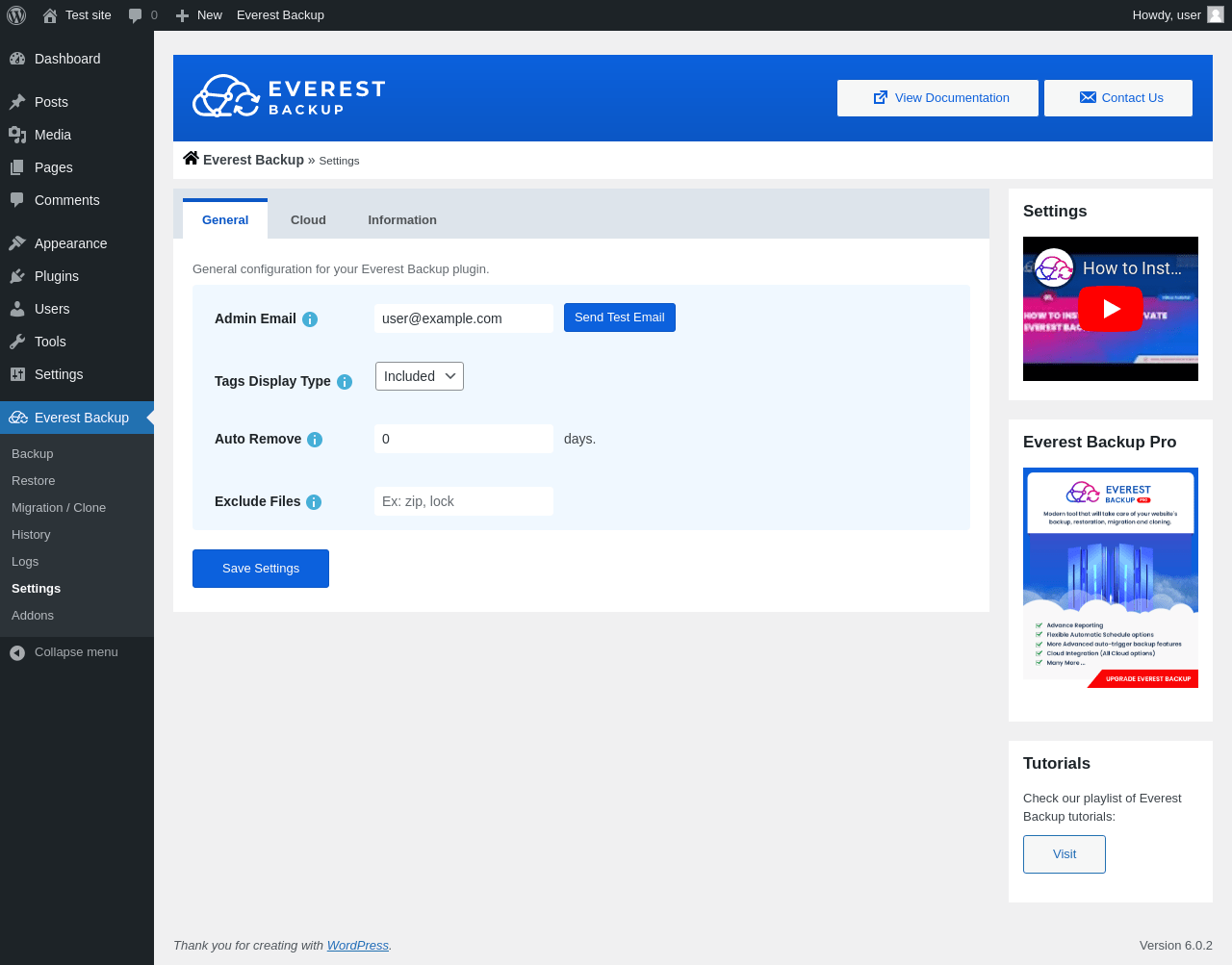Click info icon next to Exclude Files
This screenshot has width=1232, height=965.
click(314, 502)
